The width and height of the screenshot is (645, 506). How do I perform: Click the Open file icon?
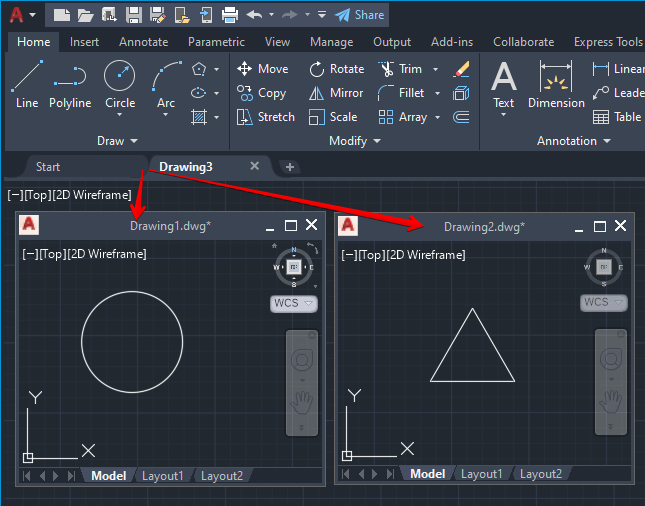(x=86, y=15)
